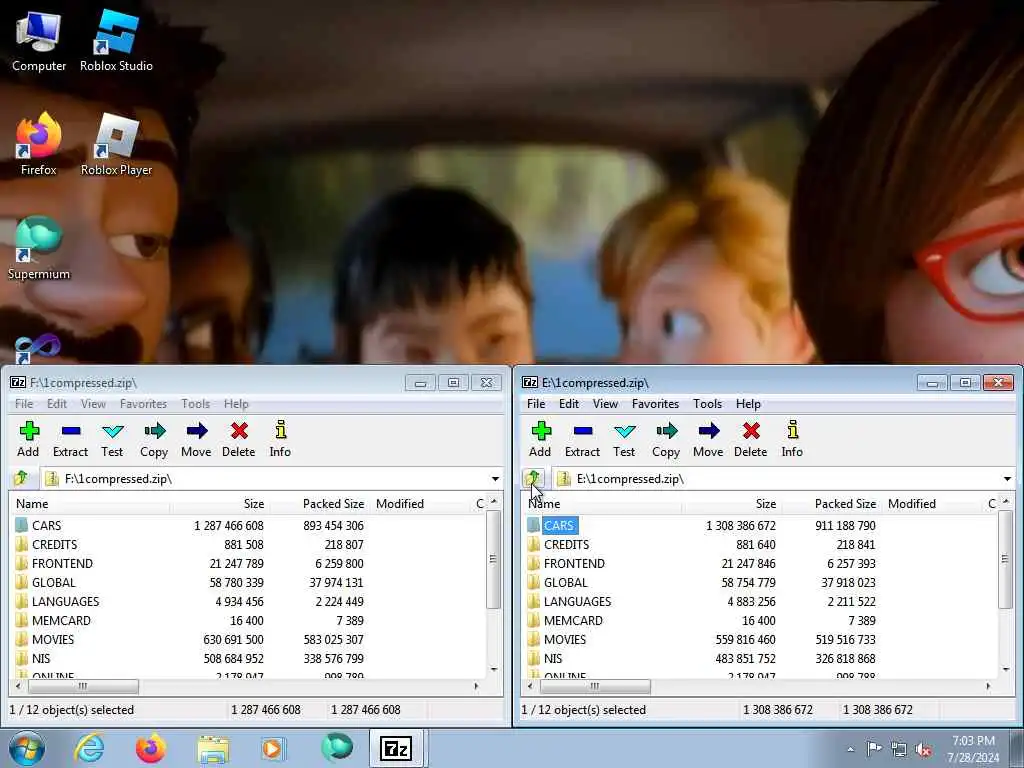Click Copy icon in E: archive window
Screen dimensions: 1024x768
[666, 439]
